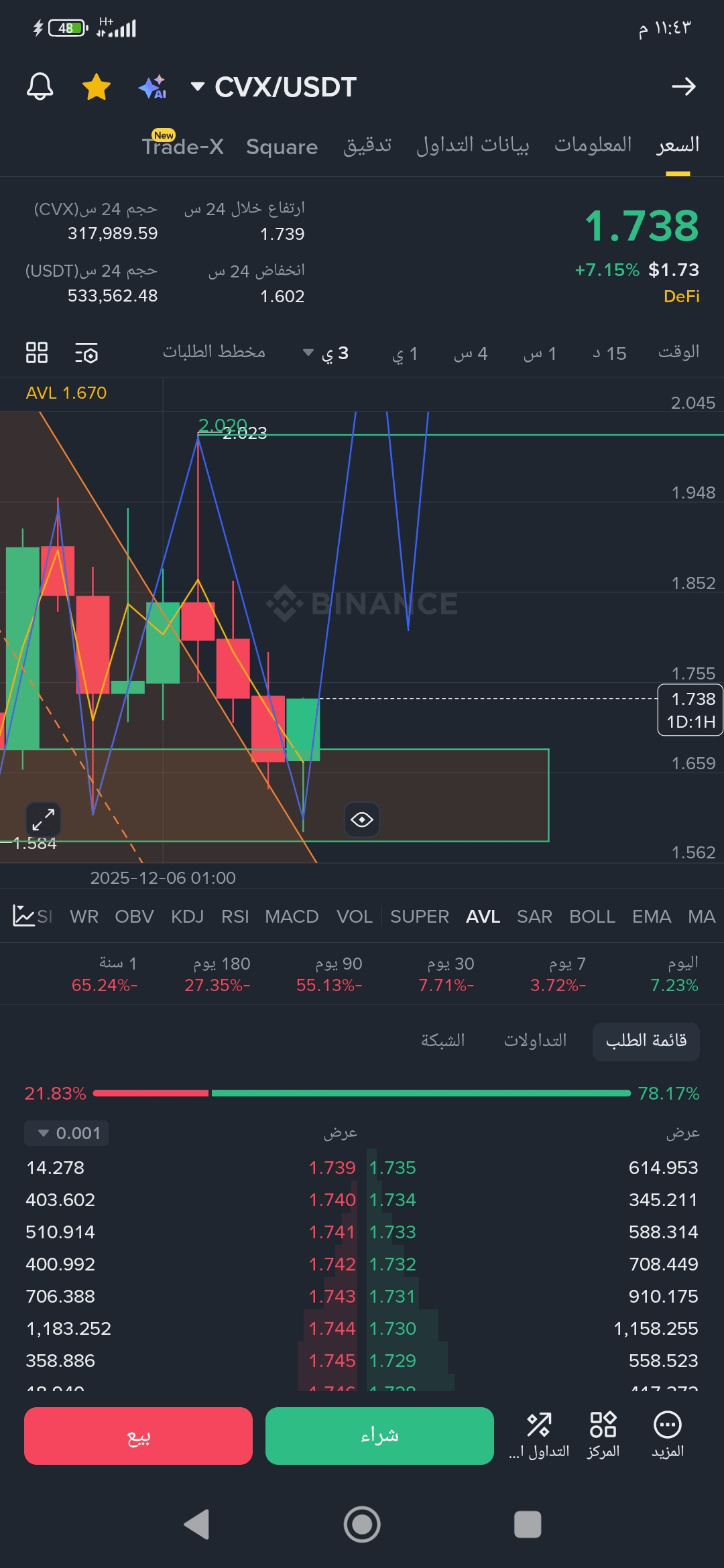Expand chart to fullscreen

(x=44, y=819)
